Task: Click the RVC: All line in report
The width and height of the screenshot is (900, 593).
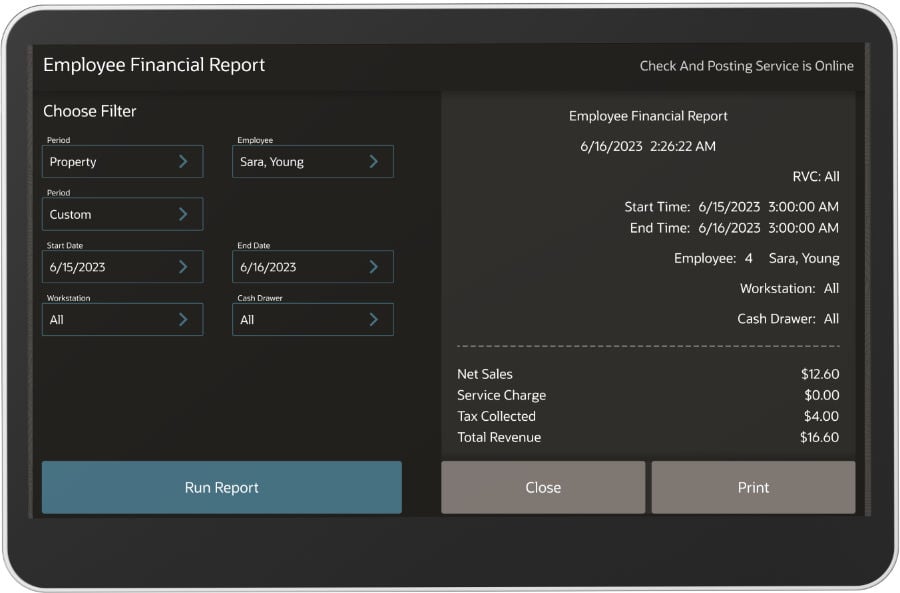Action: coord(816,176)
